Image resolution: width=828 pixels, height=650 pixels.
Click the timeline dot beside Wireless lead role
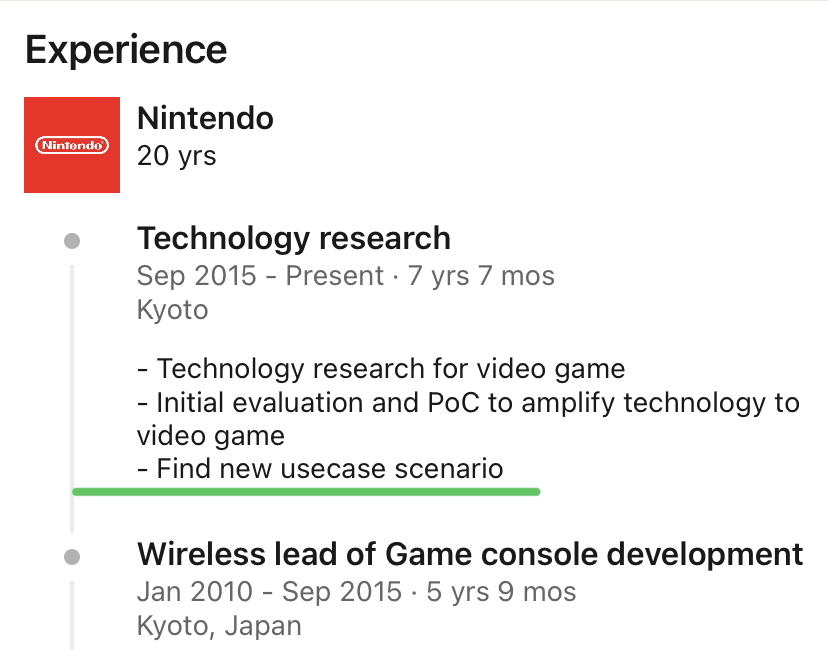(x=72, y=556)
